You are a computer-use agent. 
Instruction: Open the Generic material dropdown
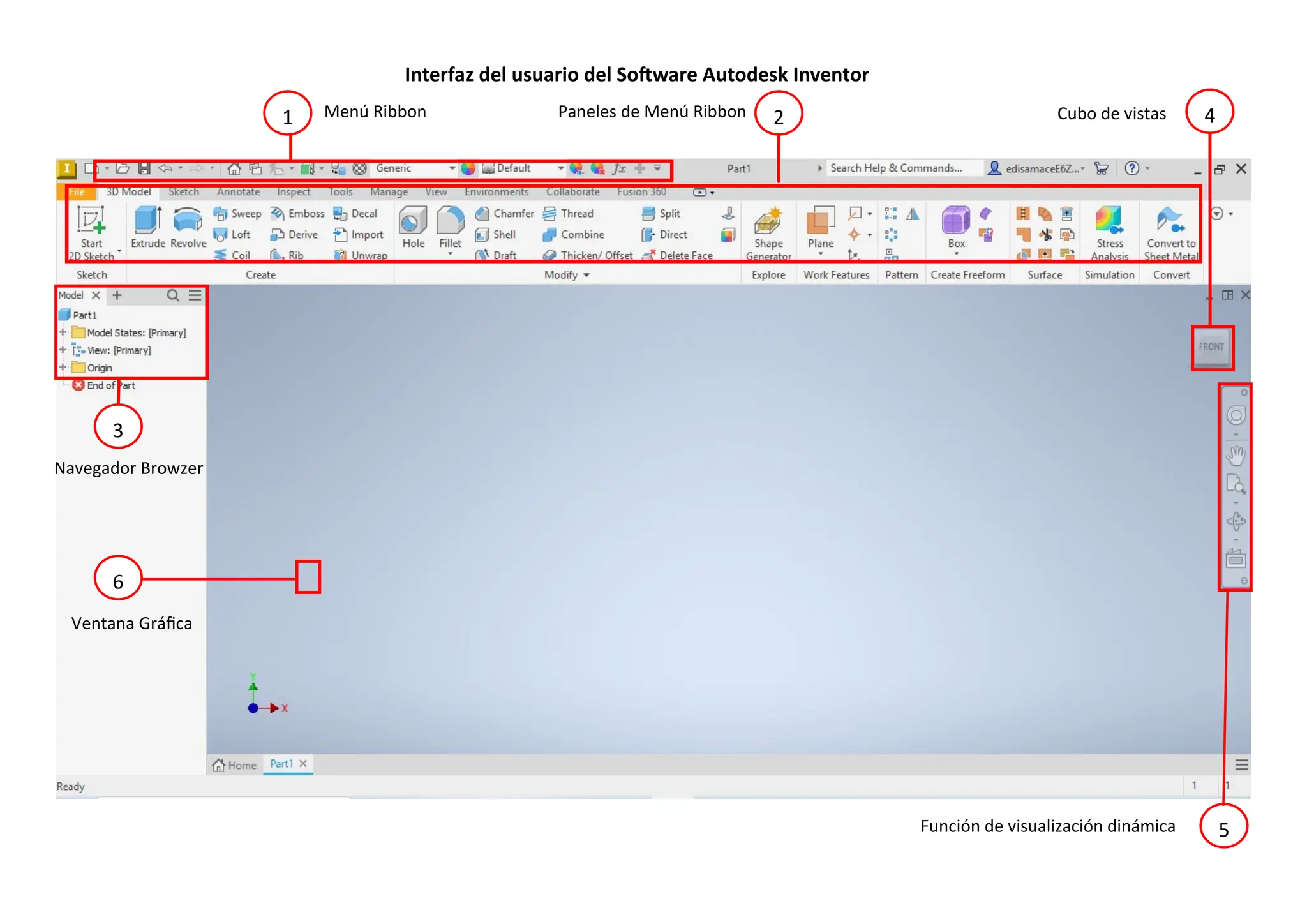point(415,168)
